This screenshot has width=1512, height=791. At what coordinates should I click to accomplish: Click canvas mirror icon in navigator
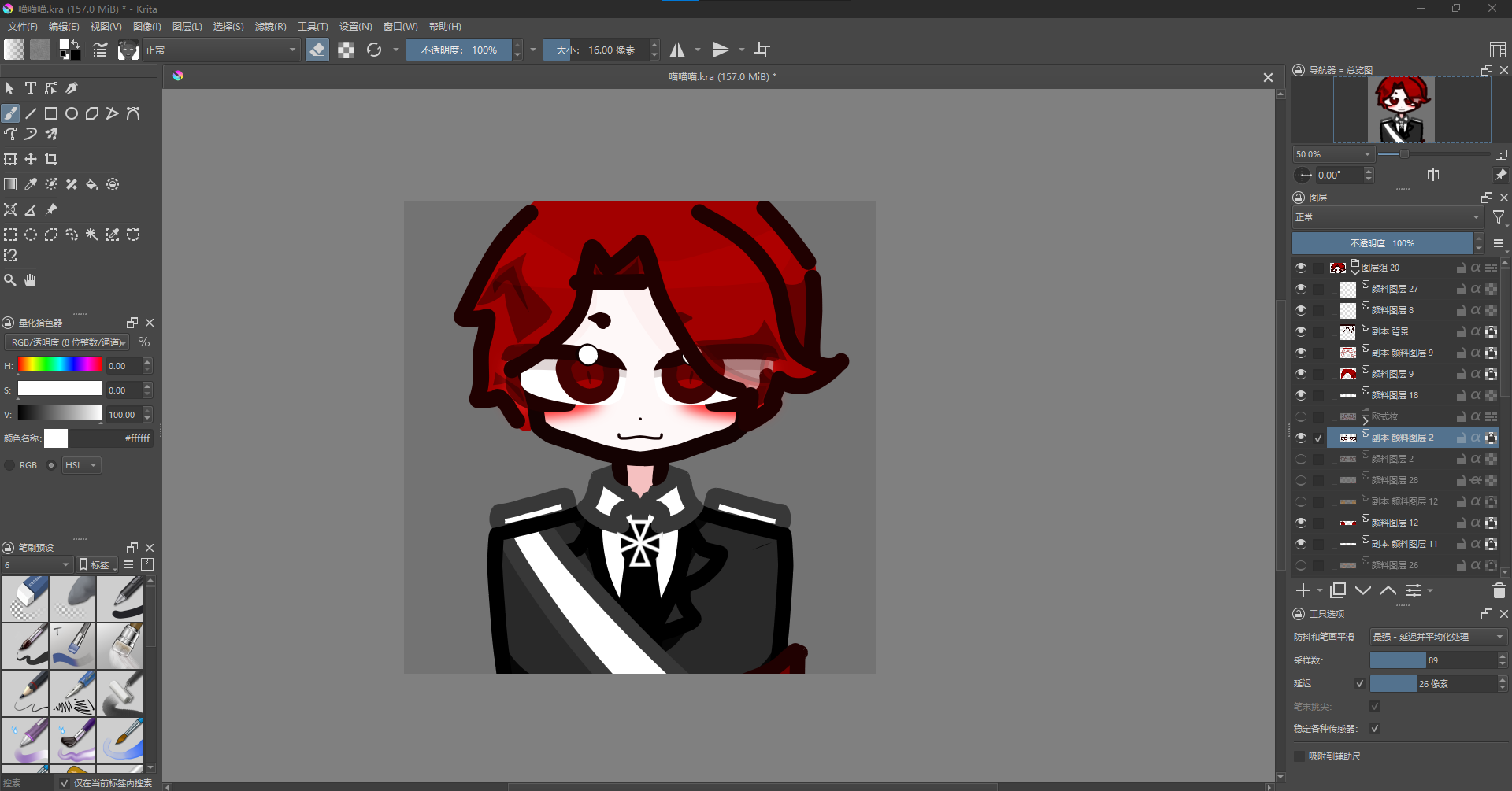tap(1433, 175)
